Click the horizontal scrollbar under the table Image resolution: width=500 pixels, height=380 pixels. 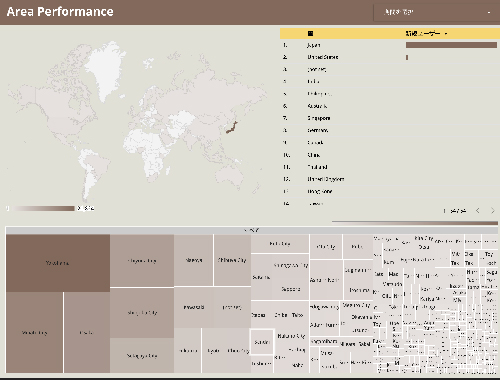tap(415, 222)
